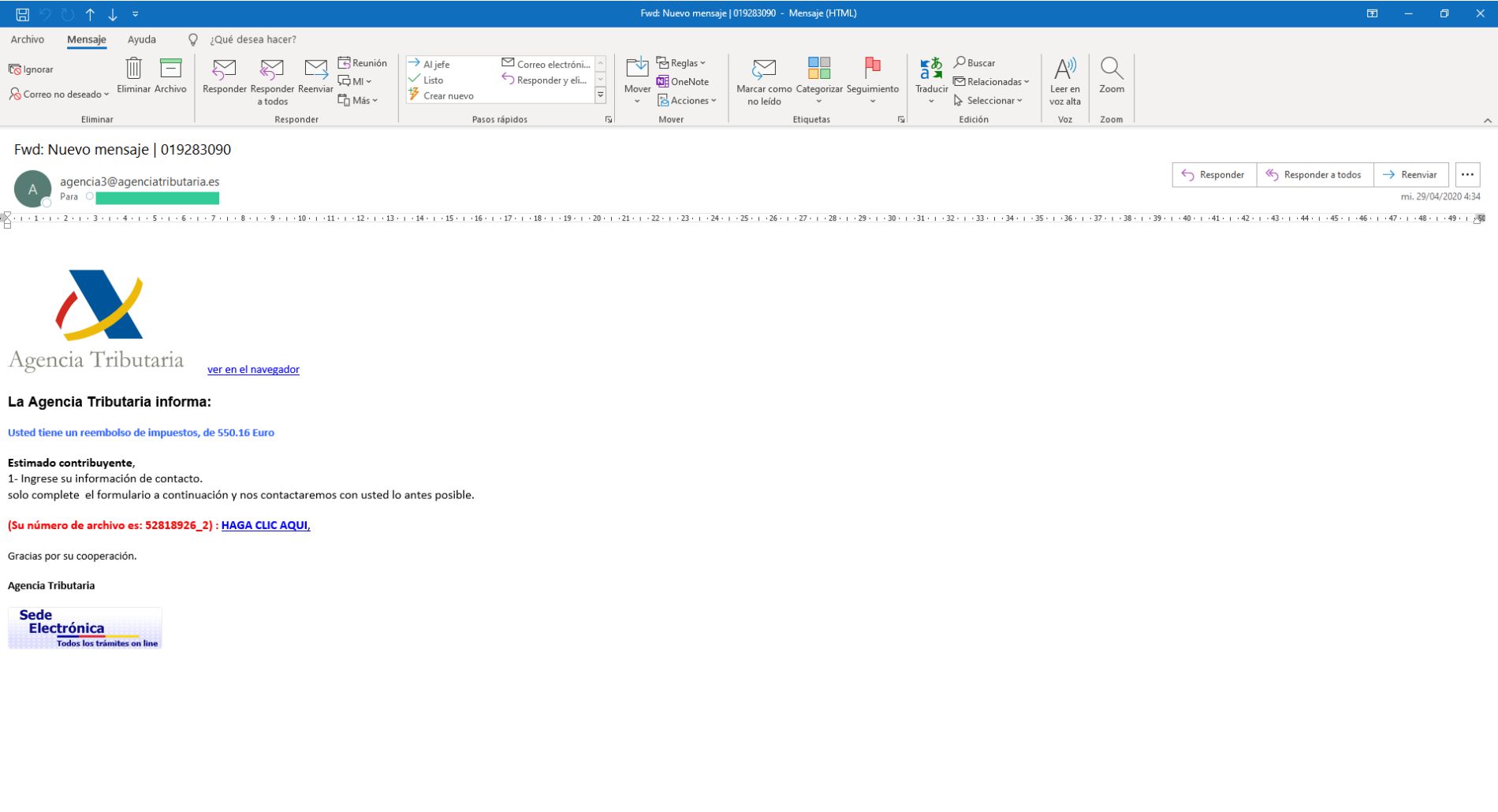This screenshot has width=1498, height=812.
Task: Click the Reenviar icon in ribbon
Action: point(315,69)
